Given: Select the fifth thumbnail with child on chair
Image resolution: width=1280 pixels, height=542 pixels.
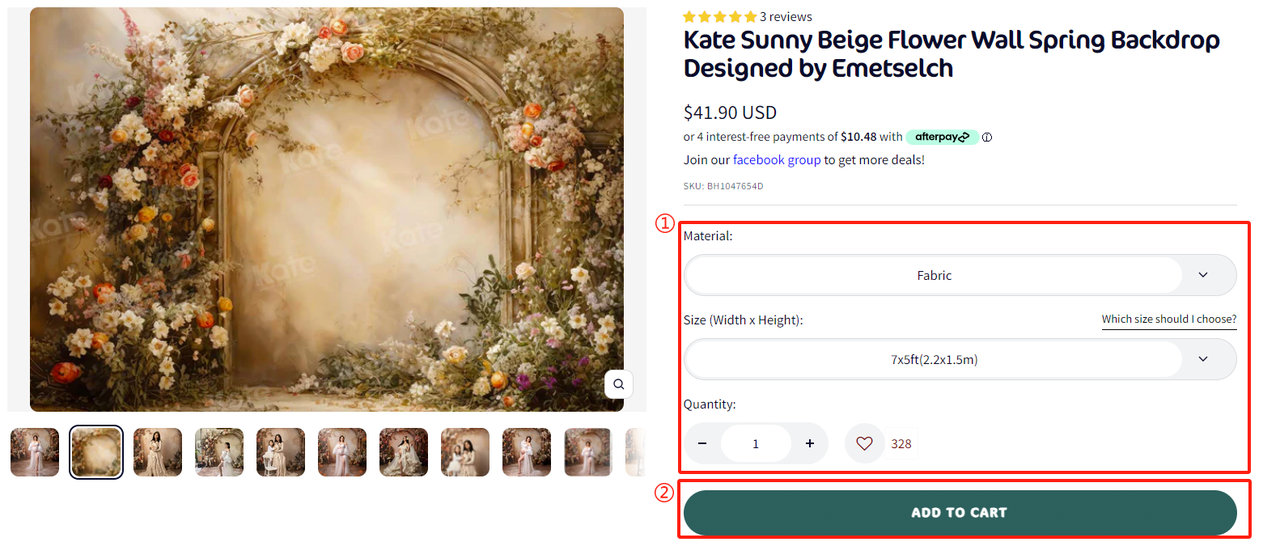Looking at the screenshot, I should (x=281, y=452).
